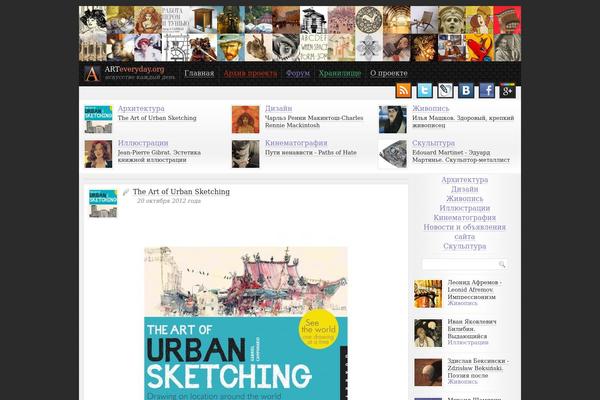Select Живопись in sidebar category list

[x=465, y=199]
